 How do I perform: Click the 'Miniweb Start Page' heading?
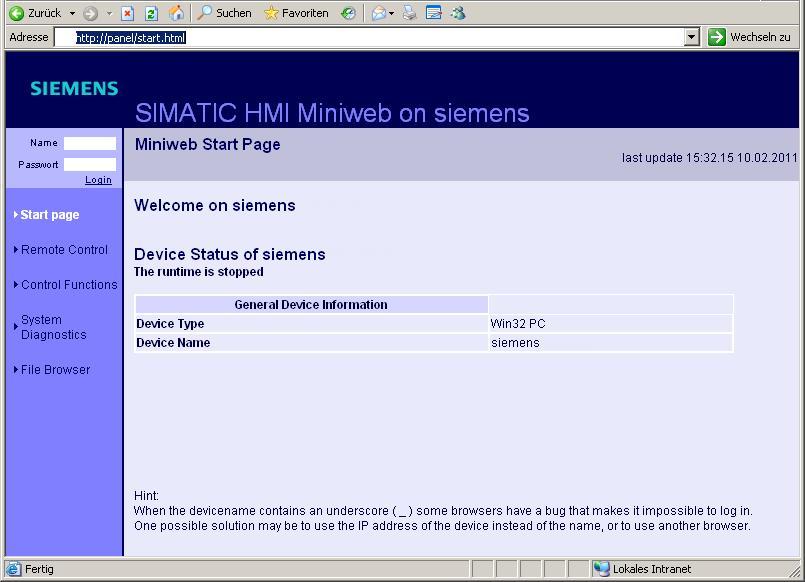pyautogui.click(x=207, y=144)
